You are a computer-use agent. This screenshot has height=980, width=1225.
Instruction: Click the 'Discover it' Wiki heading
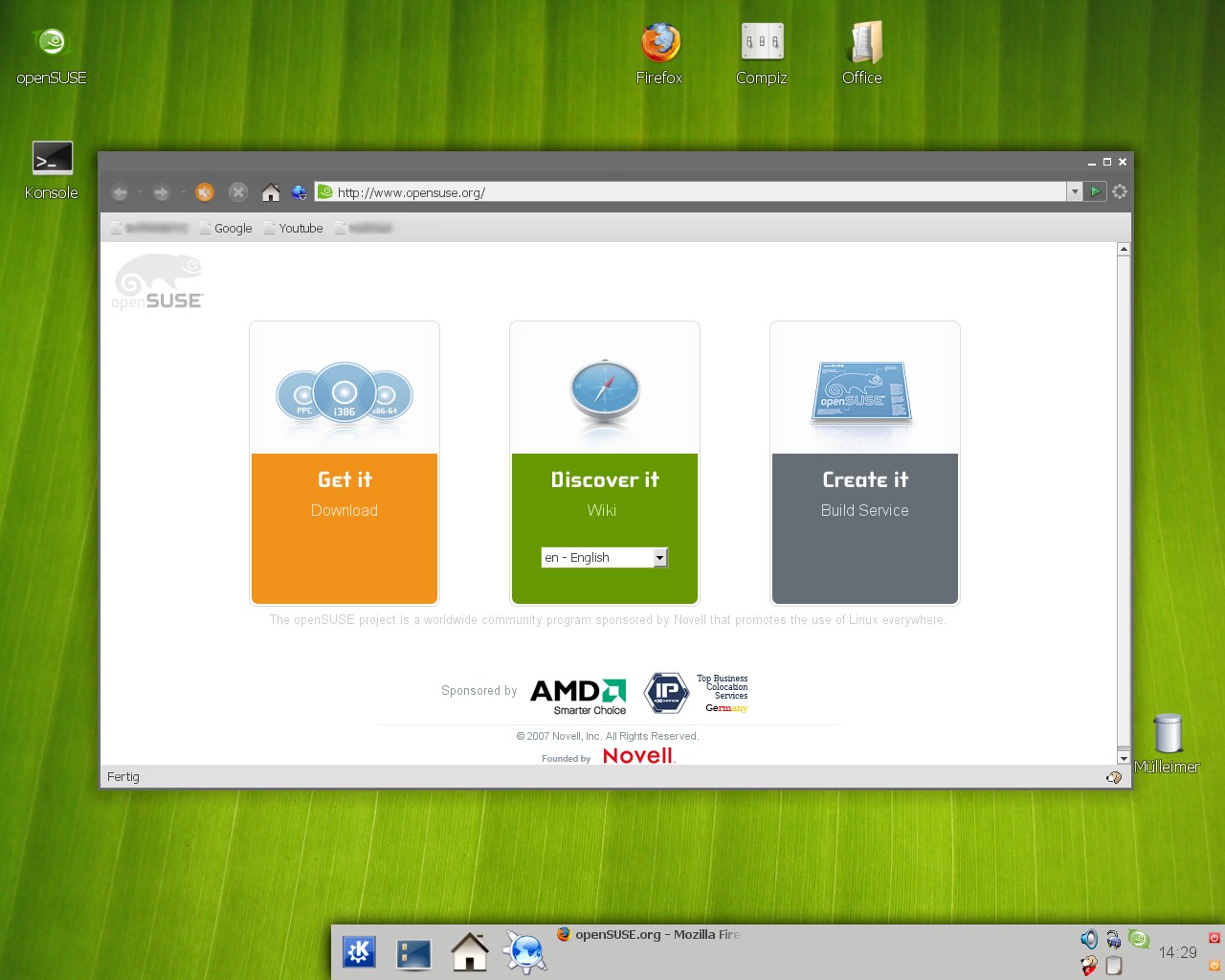pyautogui.click(x=605, y=479)
